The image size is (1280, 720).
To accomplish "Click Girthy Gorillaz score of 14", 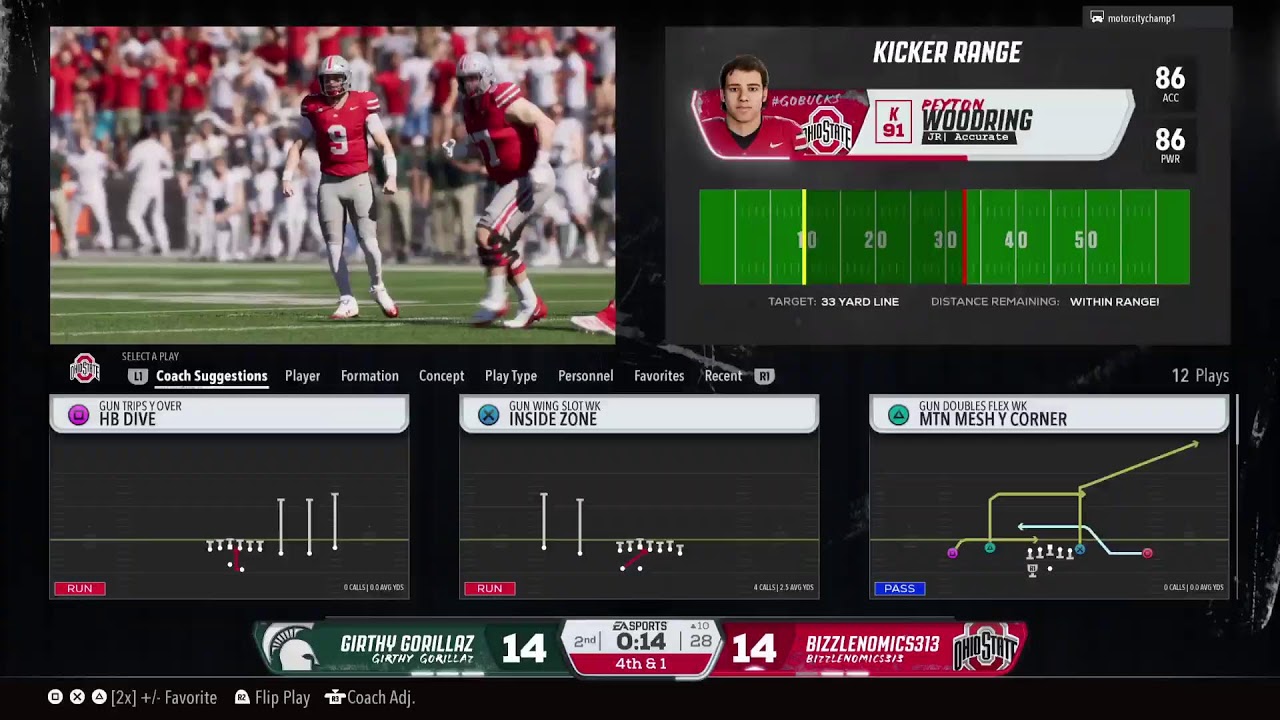I will (523, 649).
